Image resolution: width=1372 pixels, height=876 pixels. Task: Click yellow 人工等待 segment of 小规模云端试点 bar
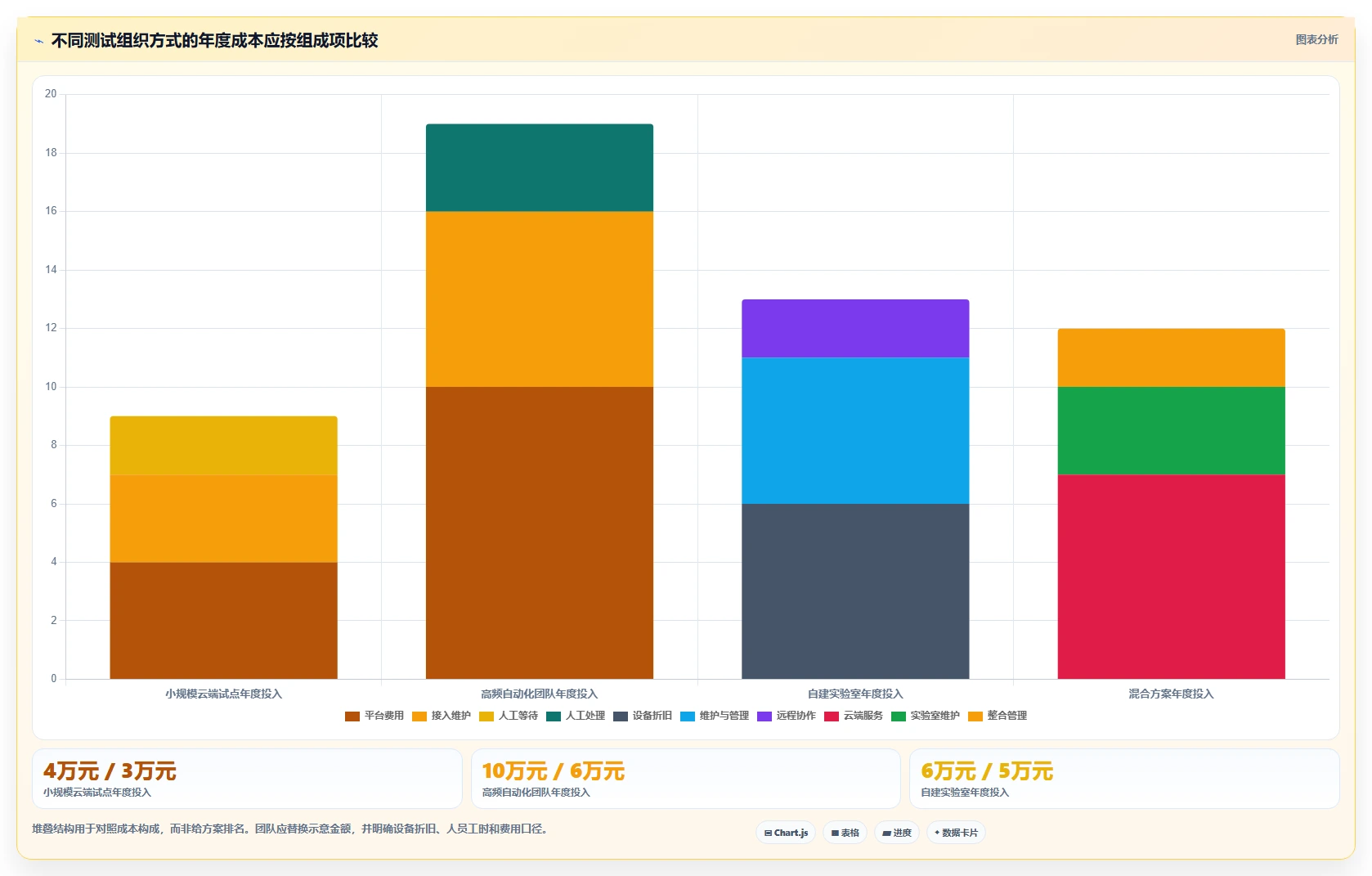click(x=223, y=446)
